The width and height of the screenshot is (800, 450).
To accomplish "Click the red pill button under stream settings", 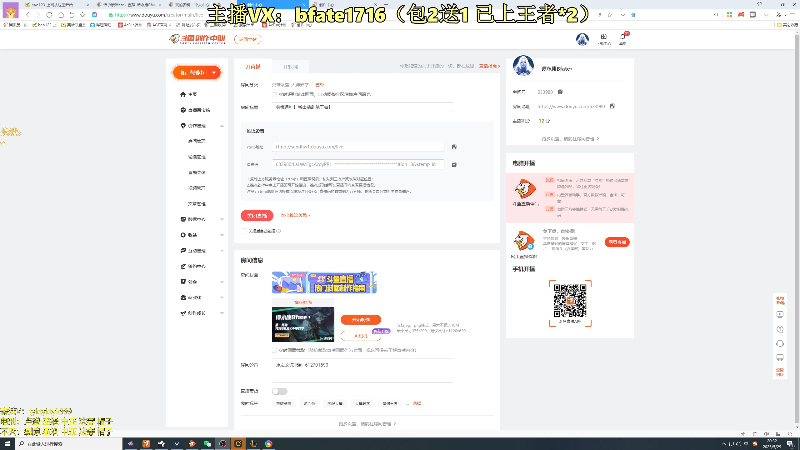I will pyautogui.click(x=257, y=216).
